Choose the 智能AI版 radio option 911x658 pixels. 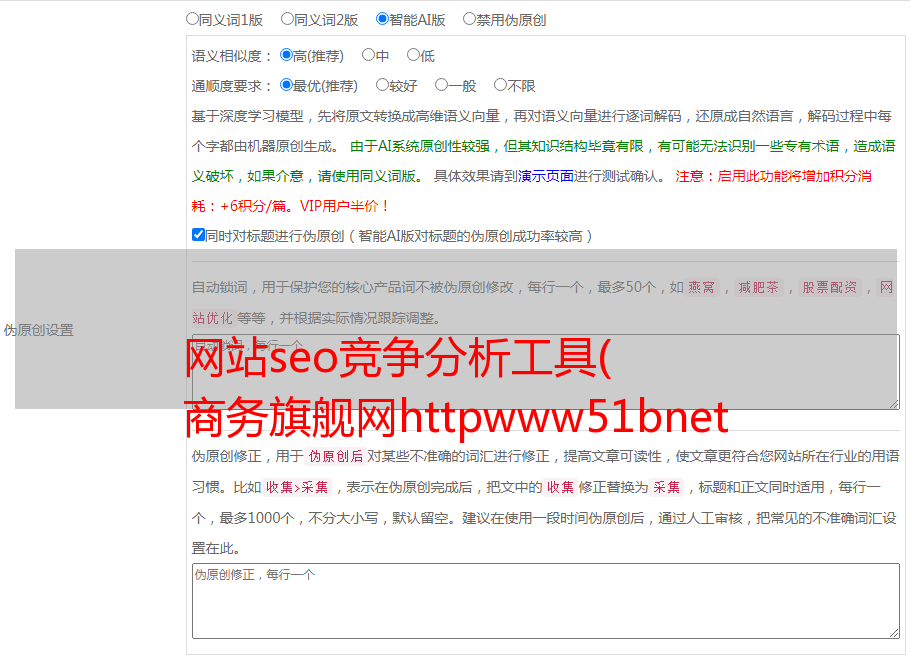coord(382,19)
